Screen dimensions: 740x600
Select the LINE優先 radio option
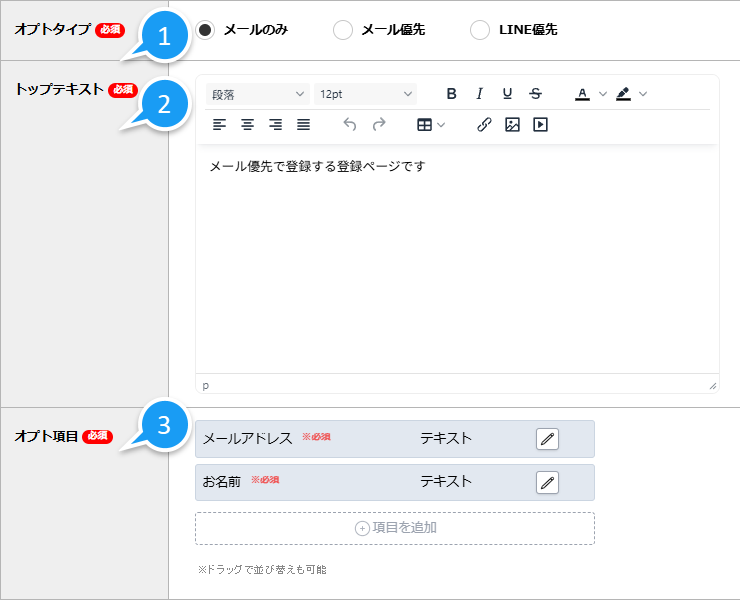[x=479, y=30]
